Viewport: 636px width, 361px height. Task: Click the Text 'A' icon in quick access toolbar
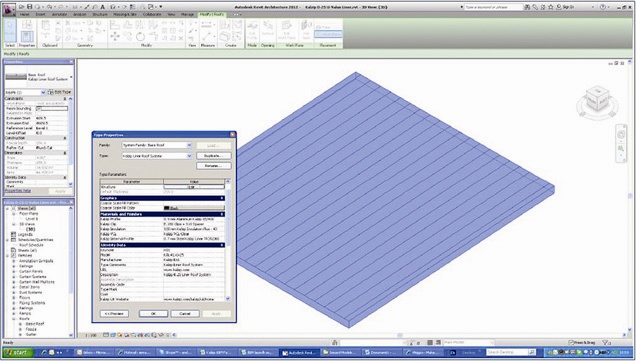click(x=103, y=7)
